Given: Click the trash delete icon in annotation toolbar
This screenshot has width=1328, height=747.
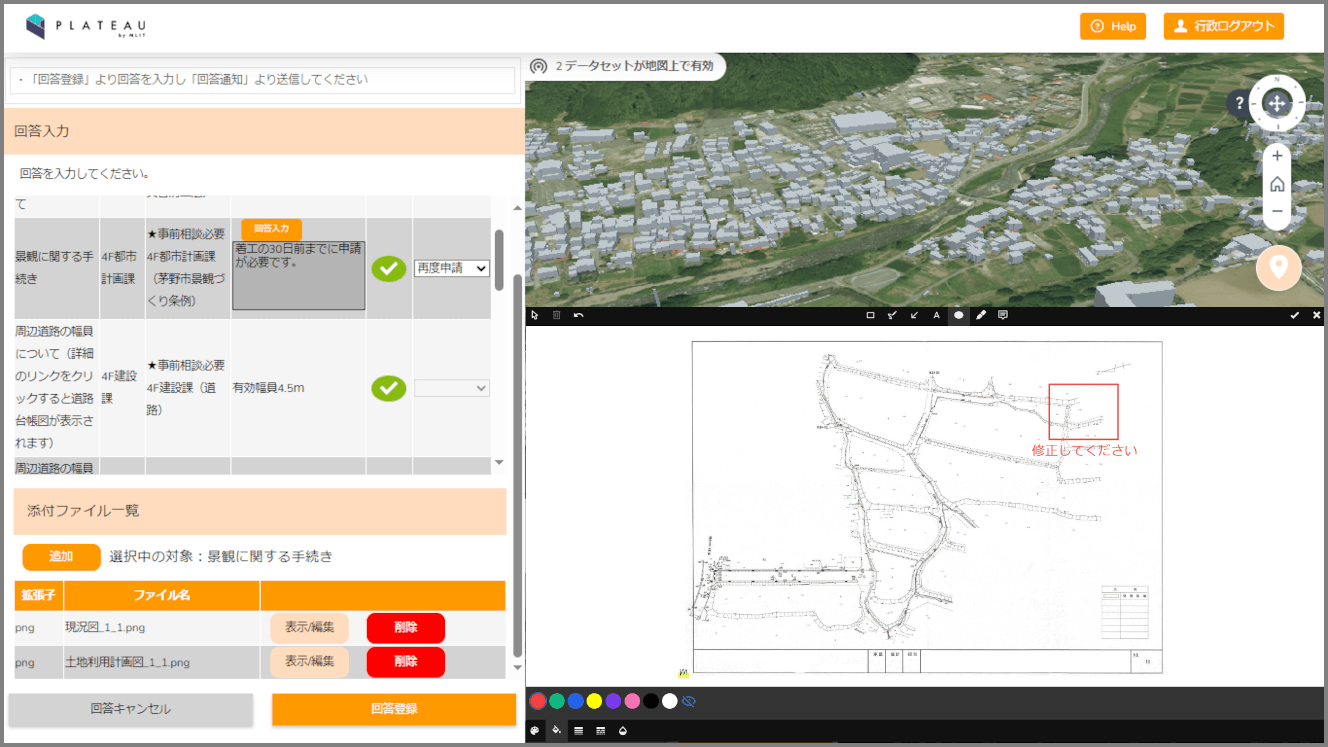Looking at the screenshot, I should tap(556, 315).
